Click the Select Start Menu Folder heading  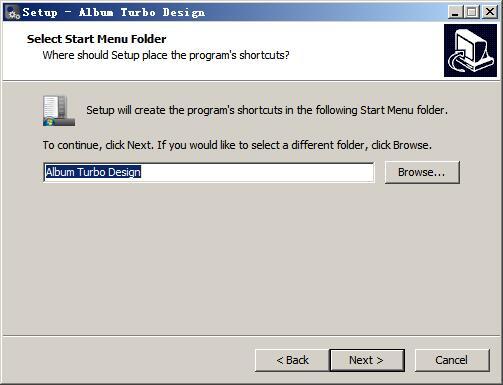point(96,39)
